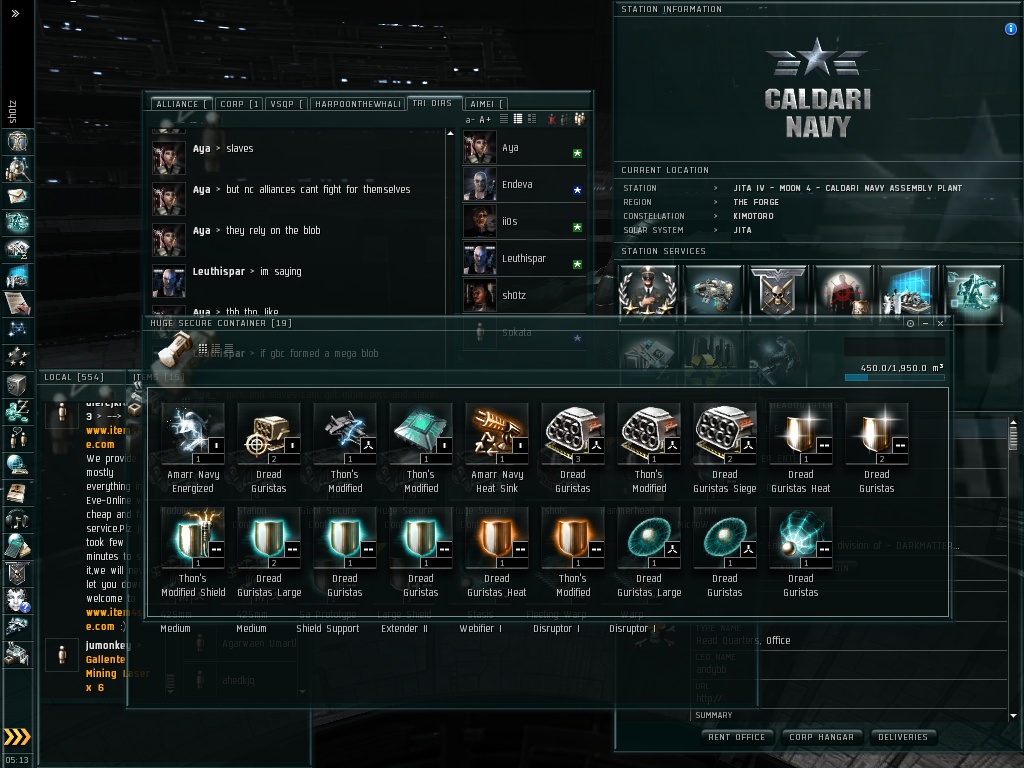Switch to the HARPOONTHEWHALI chat tab
Viewport: 1024px width, 768px height.
click(357, 104)
